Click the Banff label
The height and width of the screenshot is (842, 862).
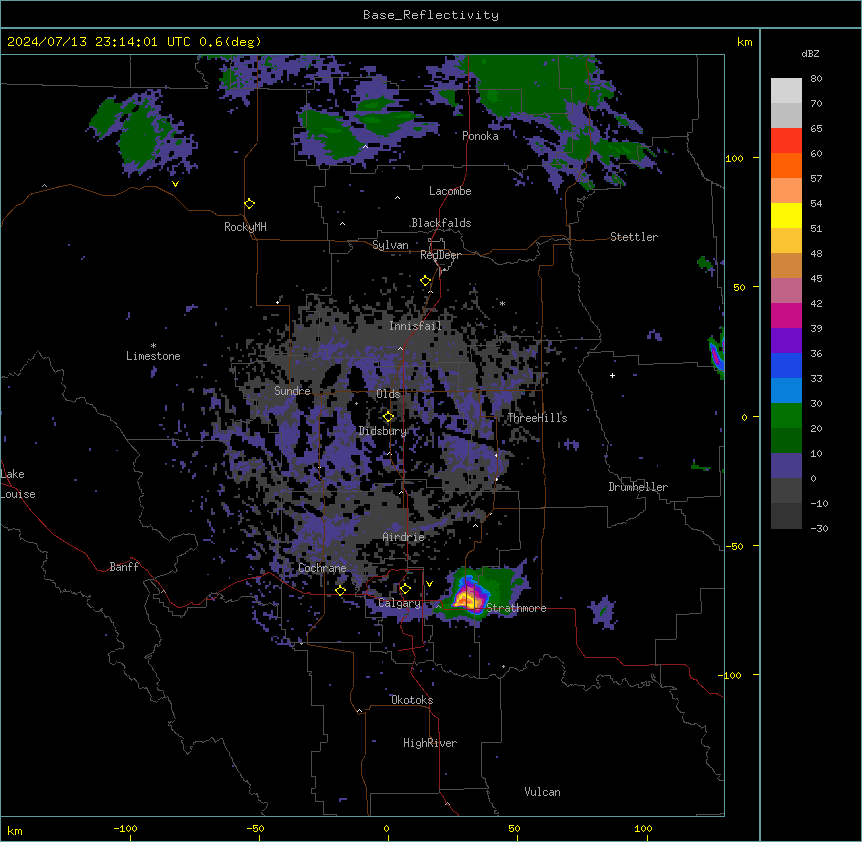click(124, 567)
